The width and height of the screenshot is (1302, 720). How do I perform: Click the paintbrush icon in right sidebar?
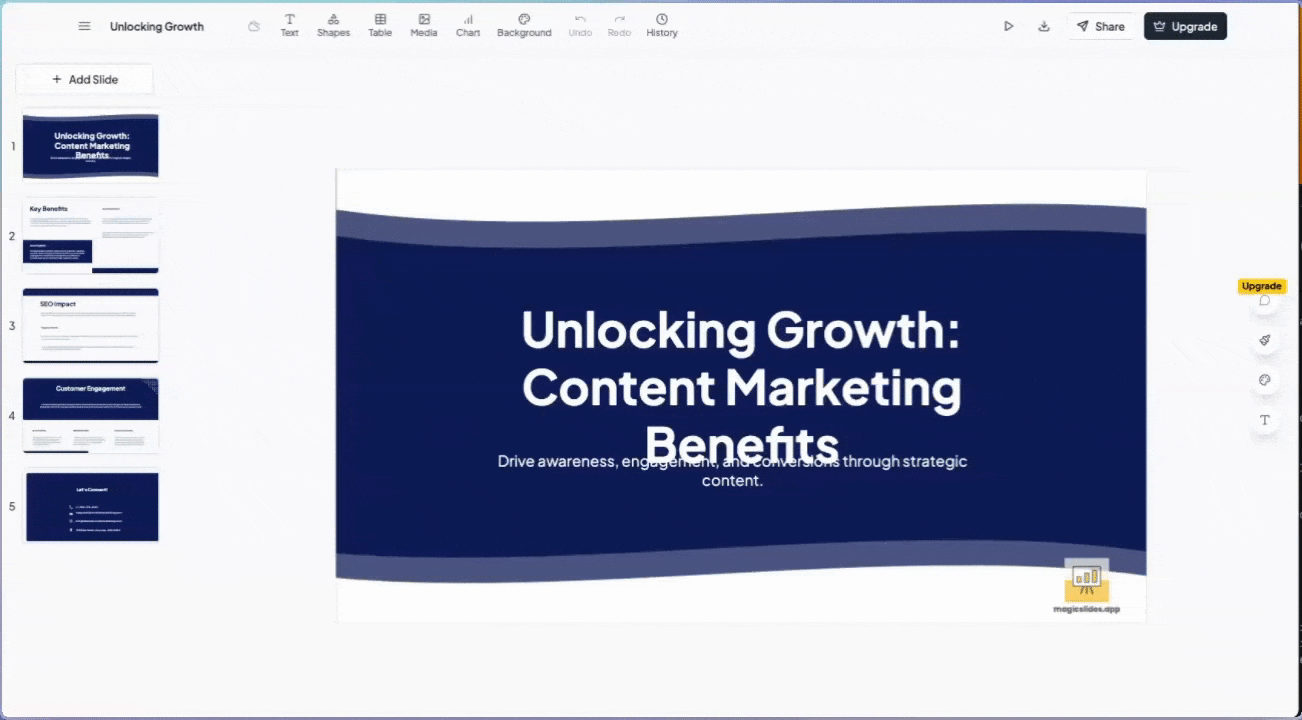pyautogui.click(x=1265, y=341)
